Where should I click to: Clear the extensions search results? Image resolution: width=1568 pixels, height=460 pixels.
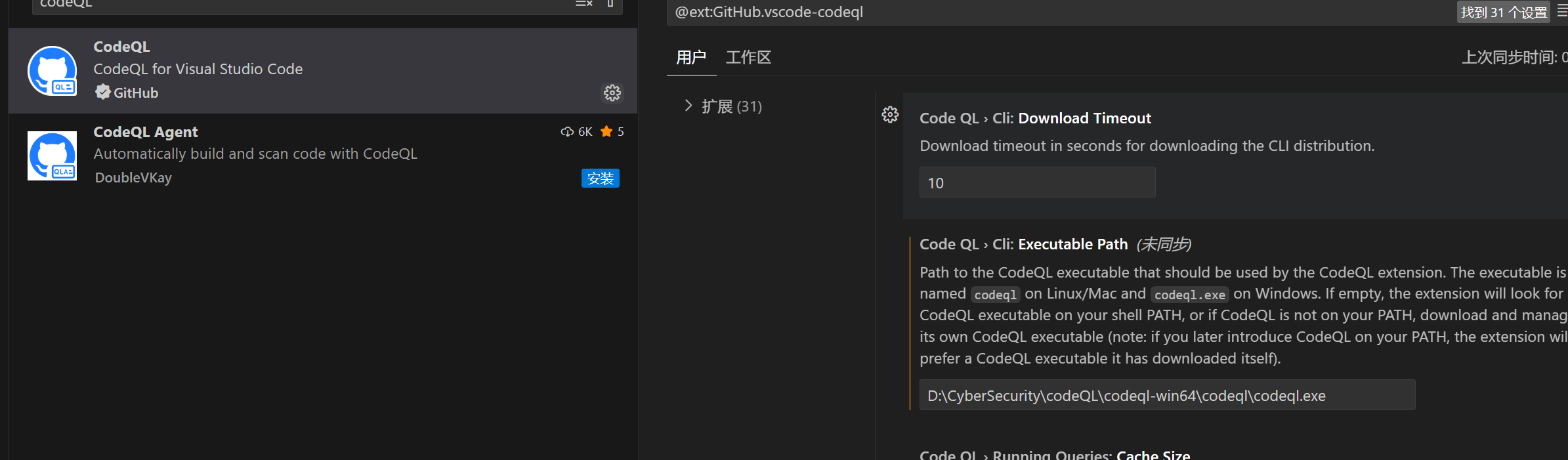pos(583,4)
